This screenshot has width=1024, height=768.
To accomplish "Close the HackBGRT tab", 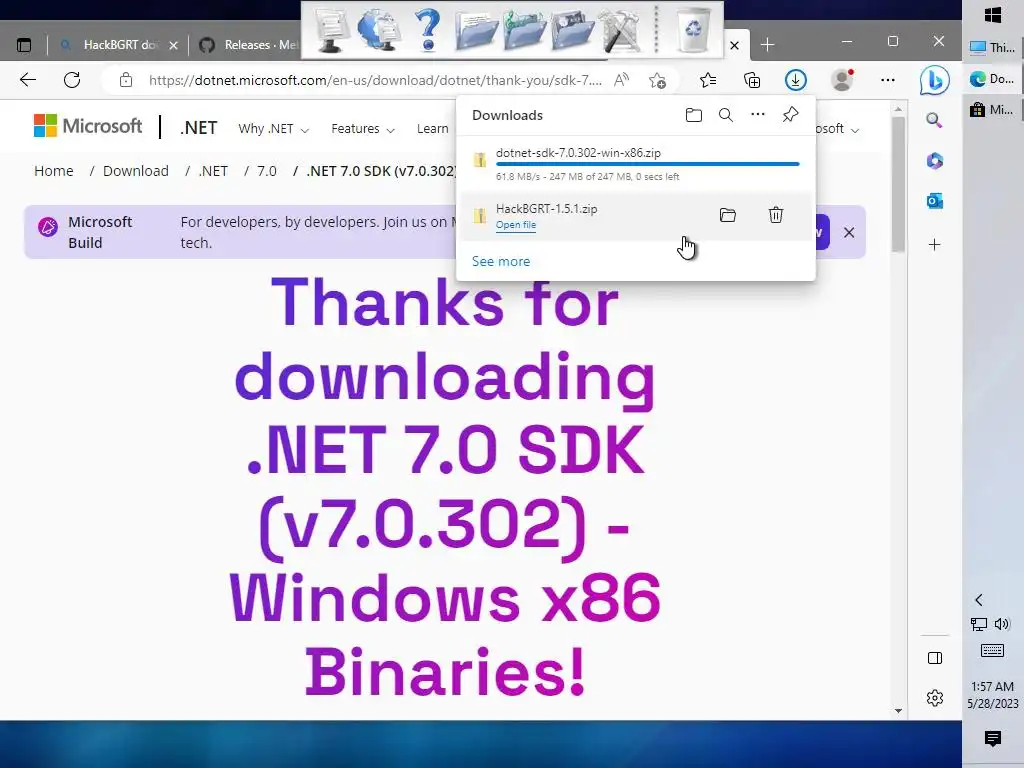I will pos(173,45).
